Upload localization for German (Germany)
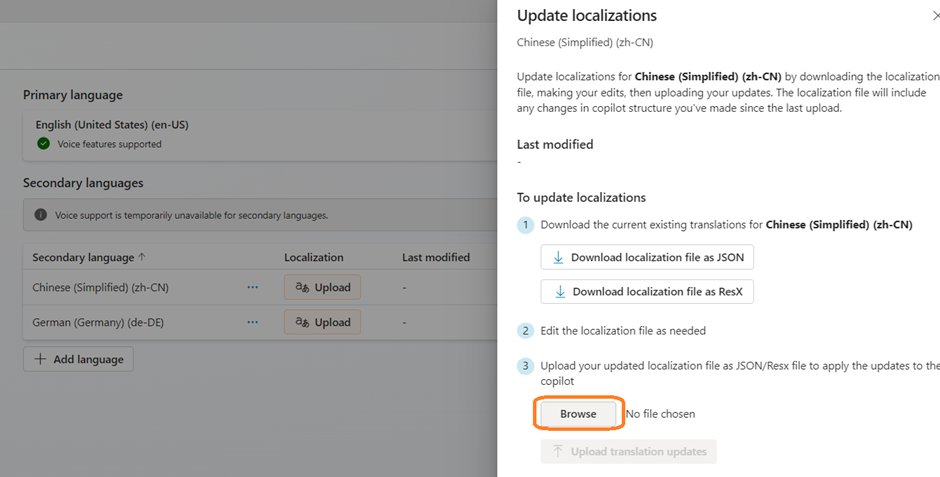The height and width of the screenshot is (477, 940). [322, 322]
